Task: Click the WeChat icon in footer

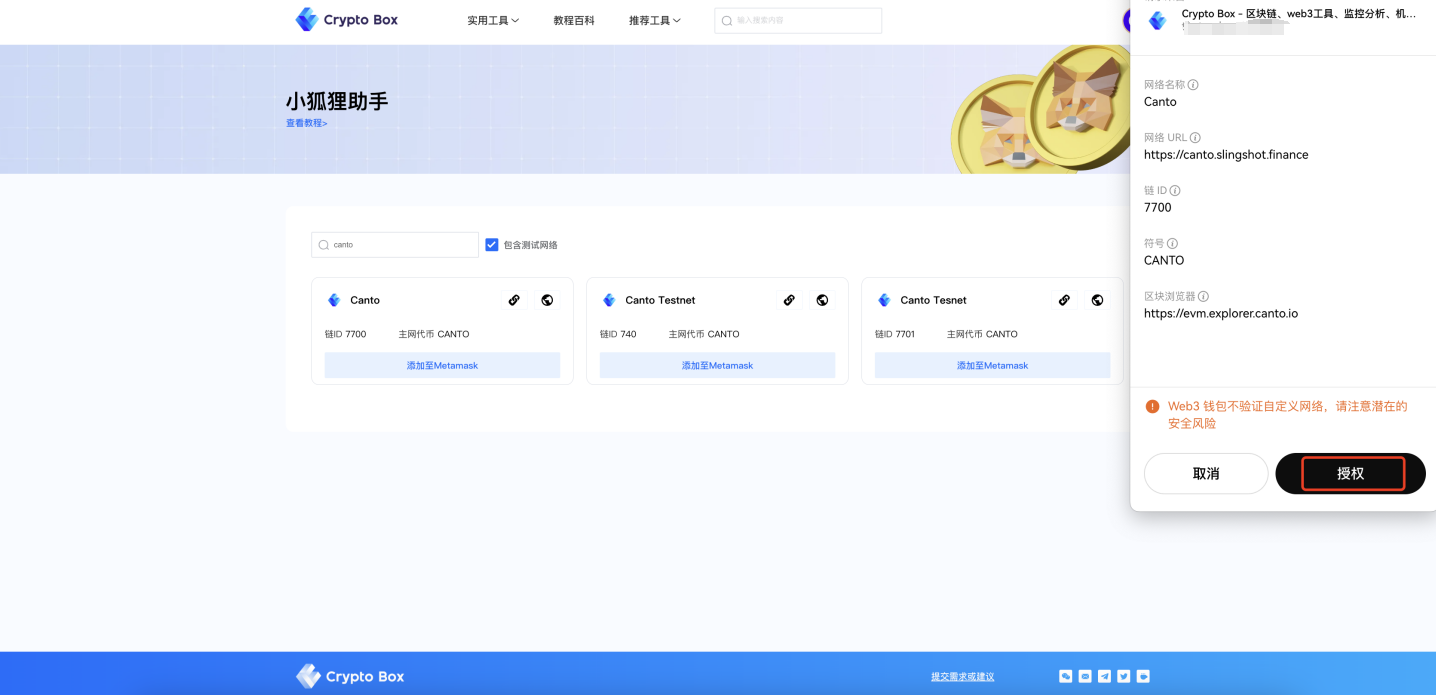Action: click(1066, 677)
